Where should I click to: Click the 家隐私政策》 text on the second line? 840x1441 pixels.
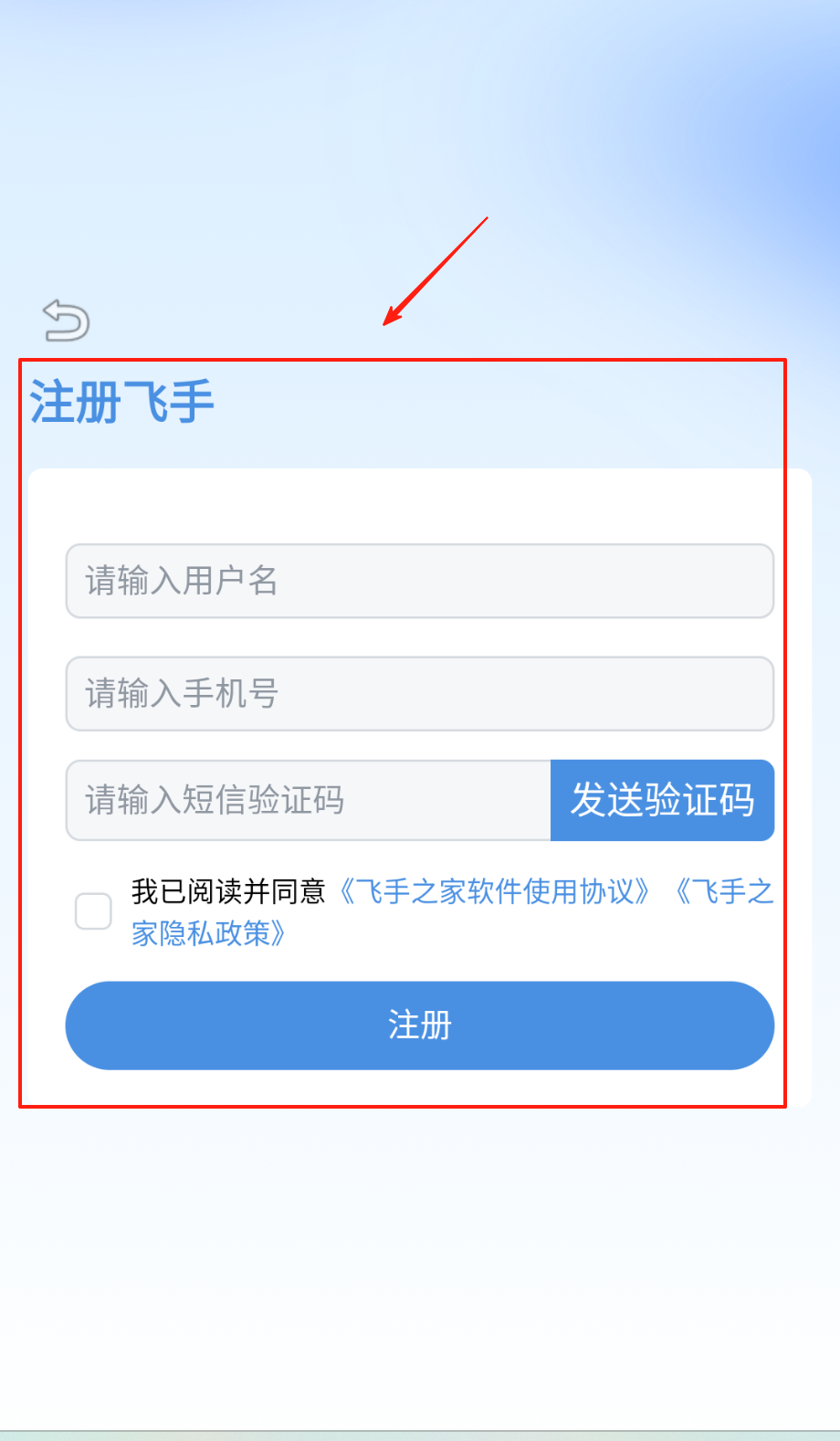[210, 933]
